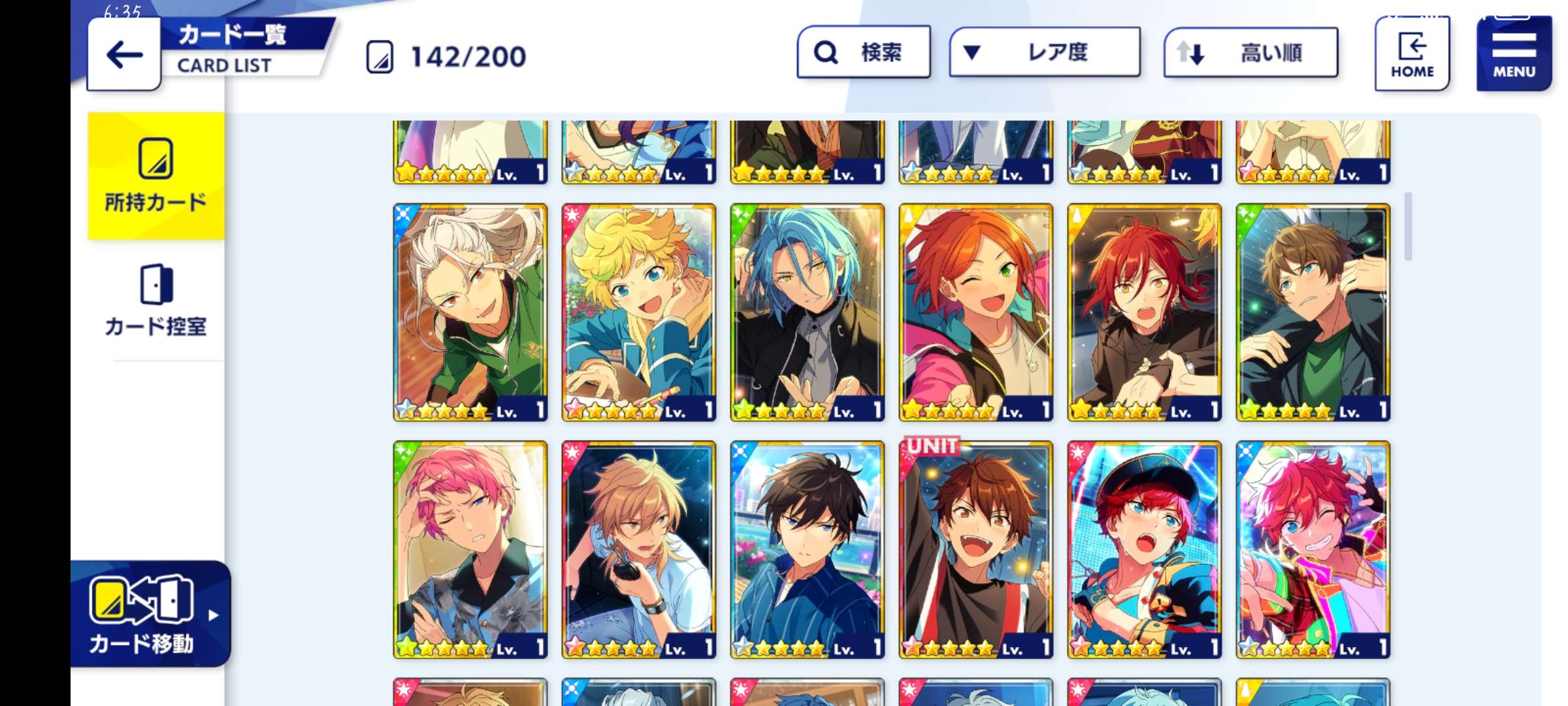Open the MENU hamburger button
Screen dimensions: 1568x706
tap(1514, 54)
